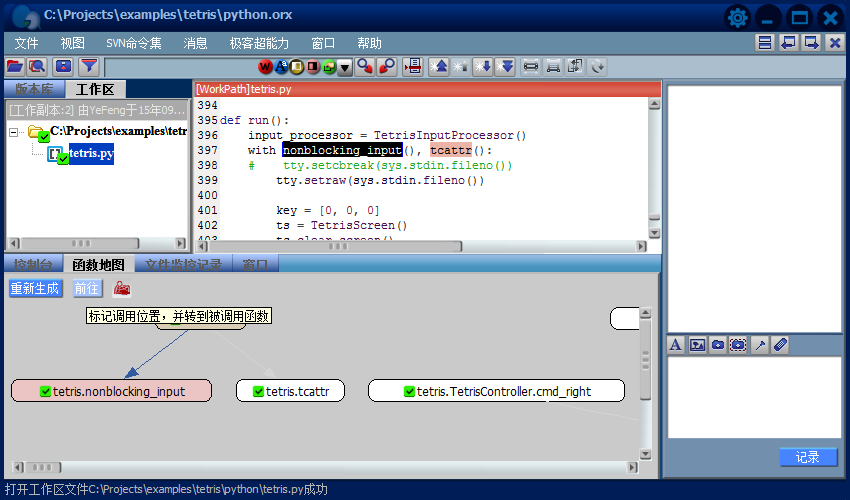Click the second stacked-rectangle view icon in toolbar
Screen dimensions: 850x500
tap(553, 67)
